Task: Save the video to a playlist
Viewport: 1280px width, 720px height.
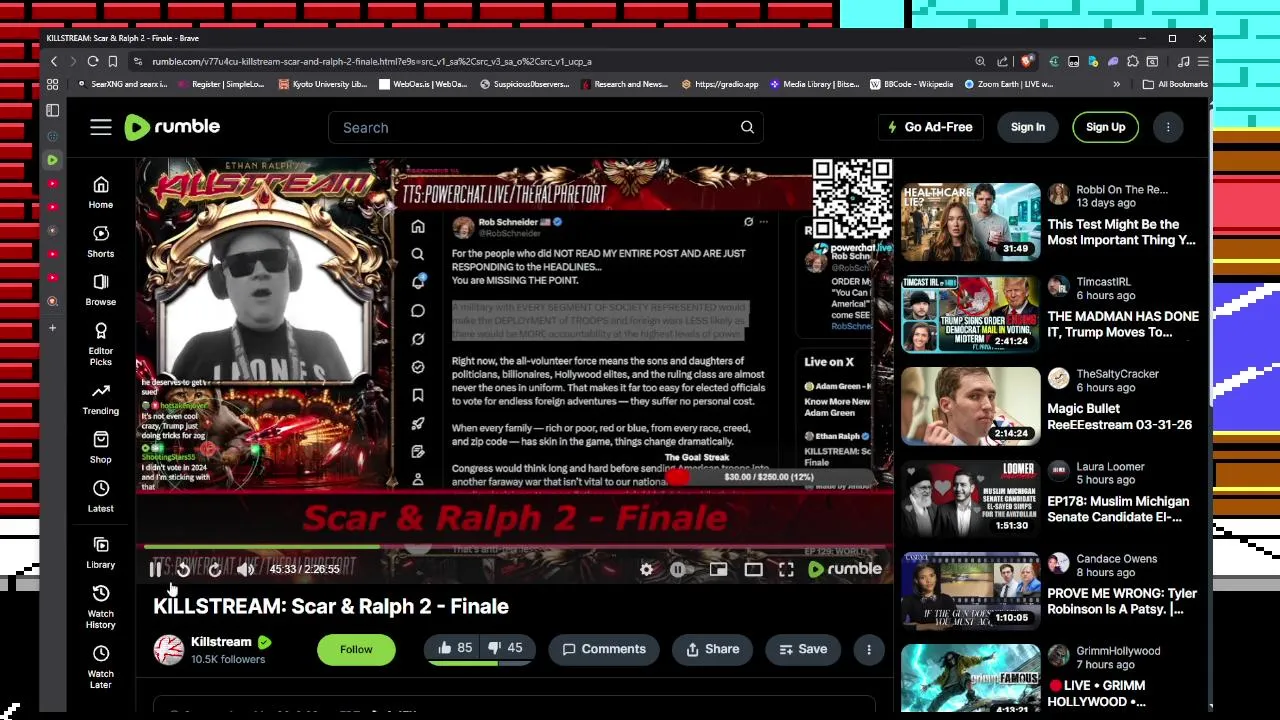Action: coord(803,649)
